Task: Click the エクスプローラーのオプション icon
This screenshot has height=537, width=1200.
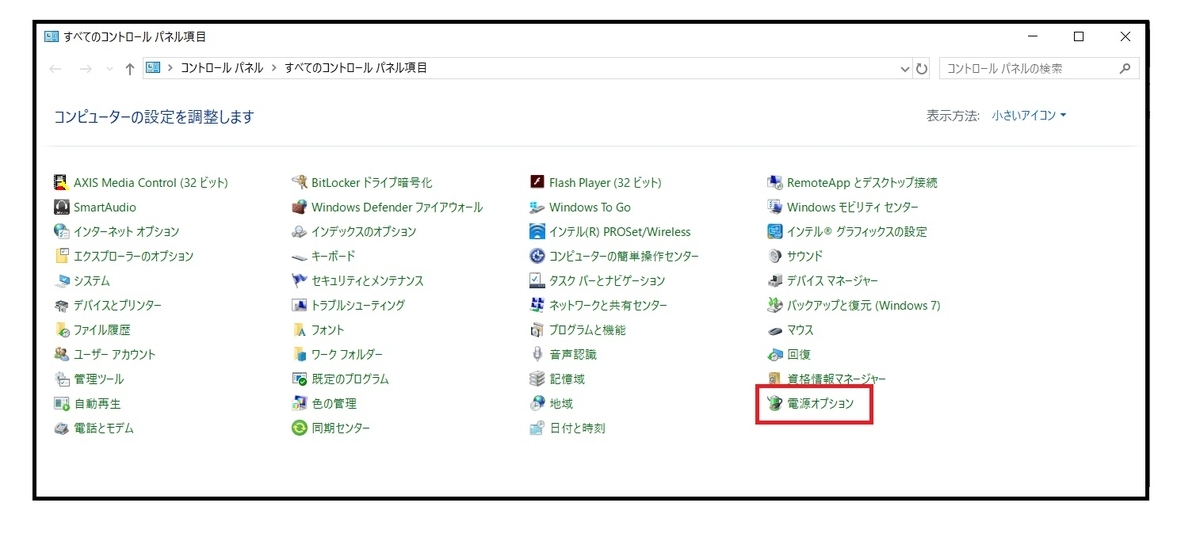Action: 62,256
